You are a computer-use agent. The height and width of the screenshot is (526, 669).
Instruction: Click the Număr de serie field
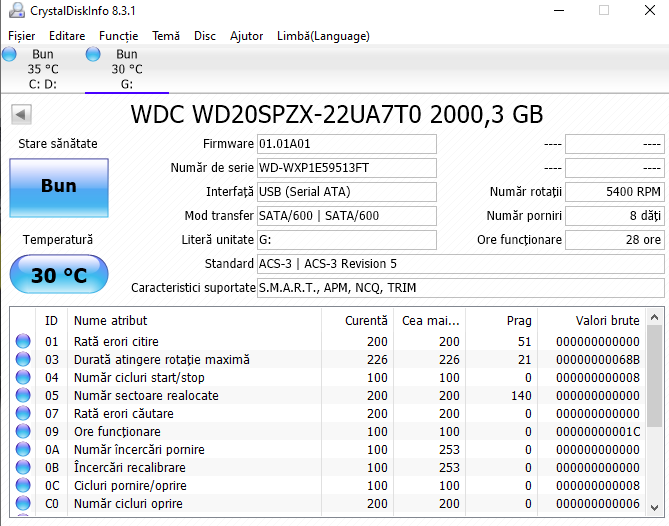click(346, 168)
